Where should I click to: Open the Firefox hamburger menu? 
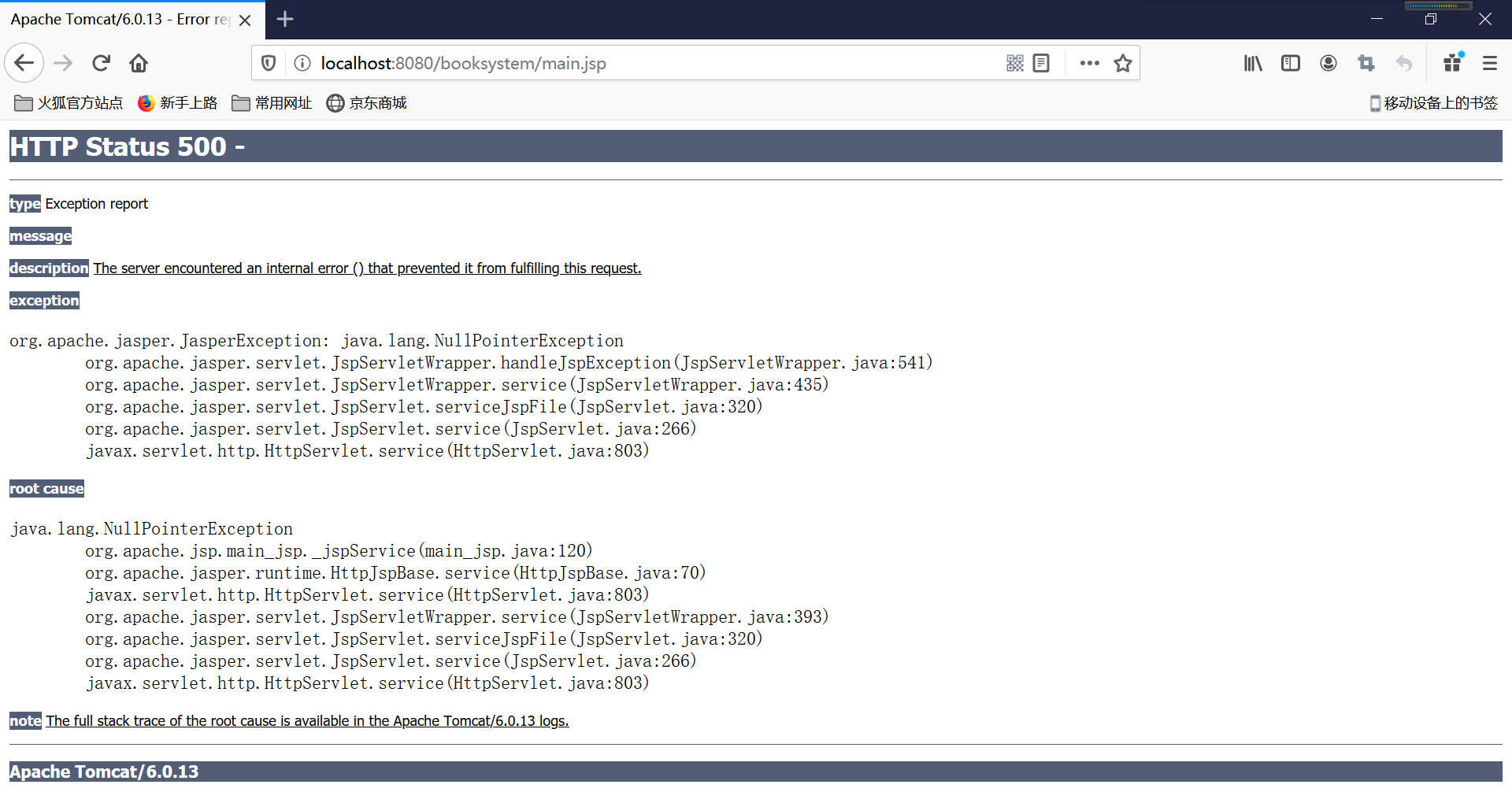coord(1489,63)
